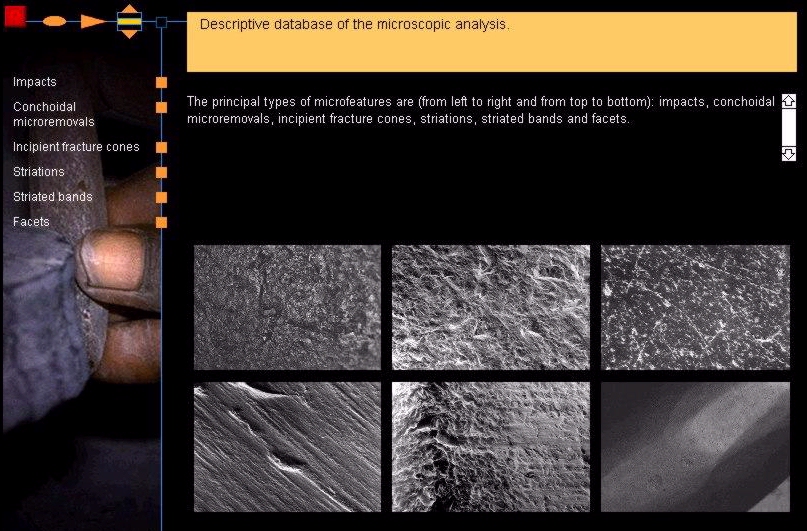This screenshot has height=531, width=807.
Task: Click the scroll down arrow of text box
Action: pyautogui.click(x=788, y=153)
